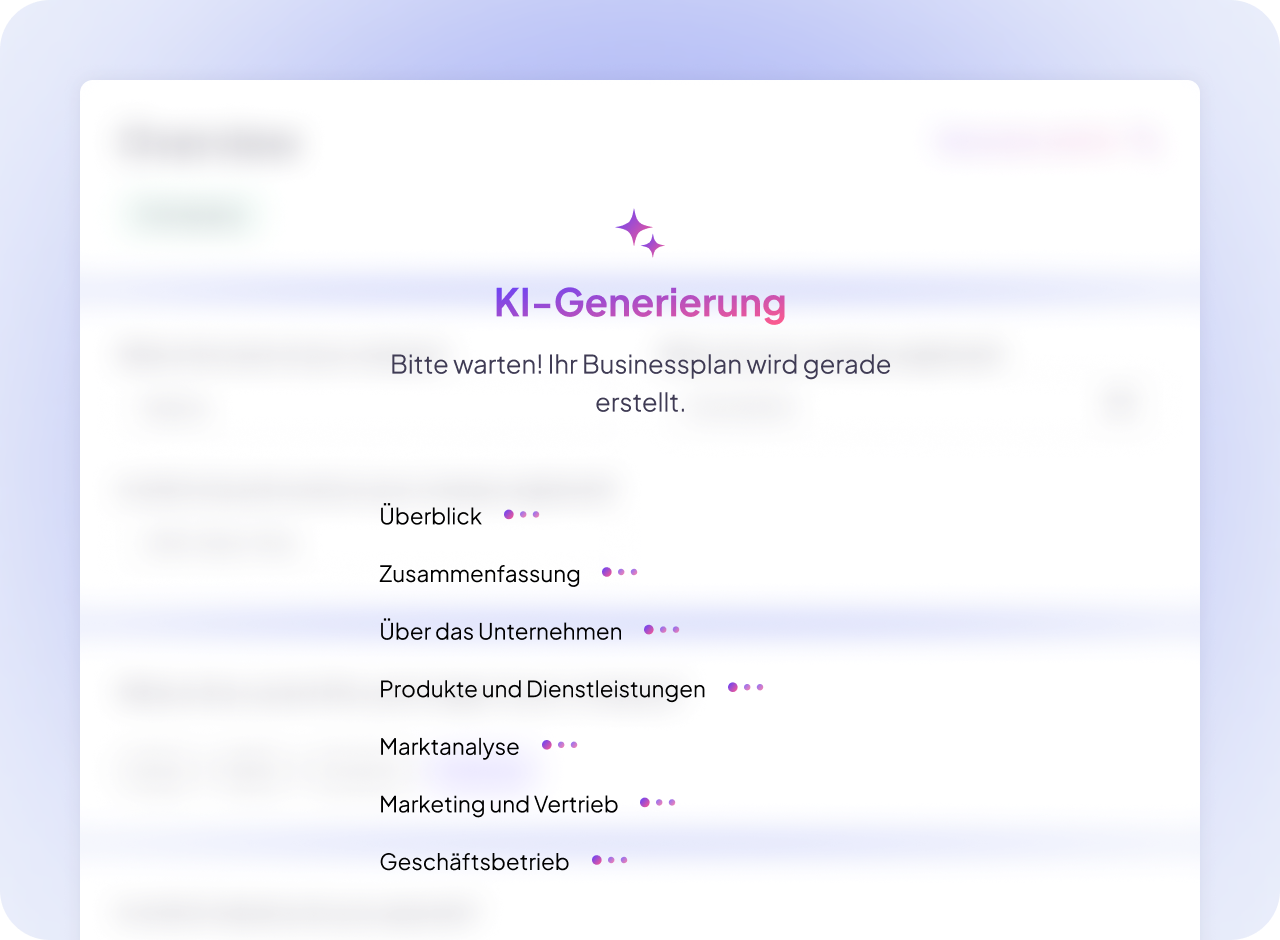
Task: Click loading dots beside Produkte und Dienstleistungen
Action: click(x=746, y=687)
